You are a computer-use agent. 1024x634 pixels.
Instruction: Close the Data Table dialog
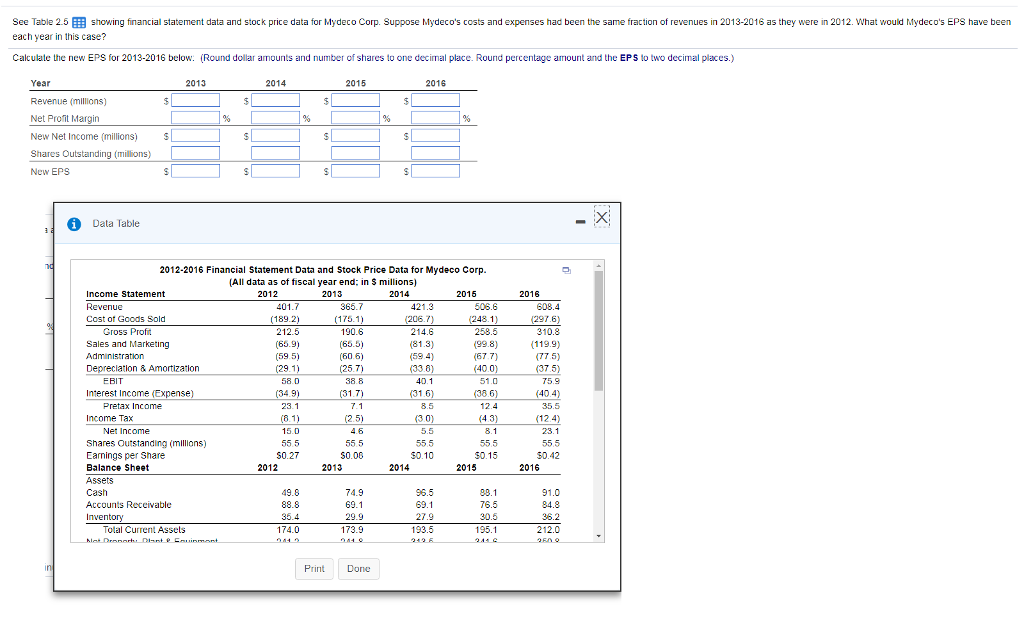[x=601, y=216]
